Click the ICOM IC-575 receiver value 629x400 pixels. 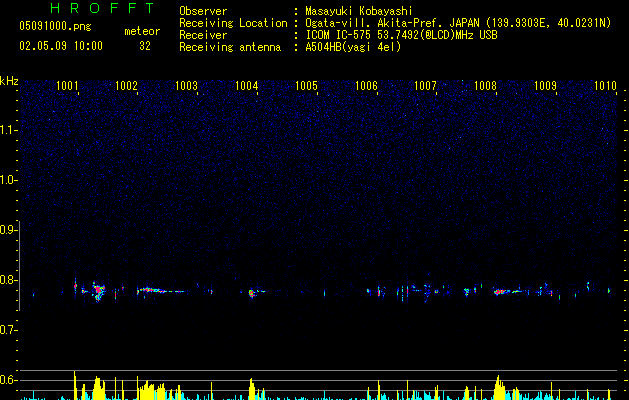[401, 35]
